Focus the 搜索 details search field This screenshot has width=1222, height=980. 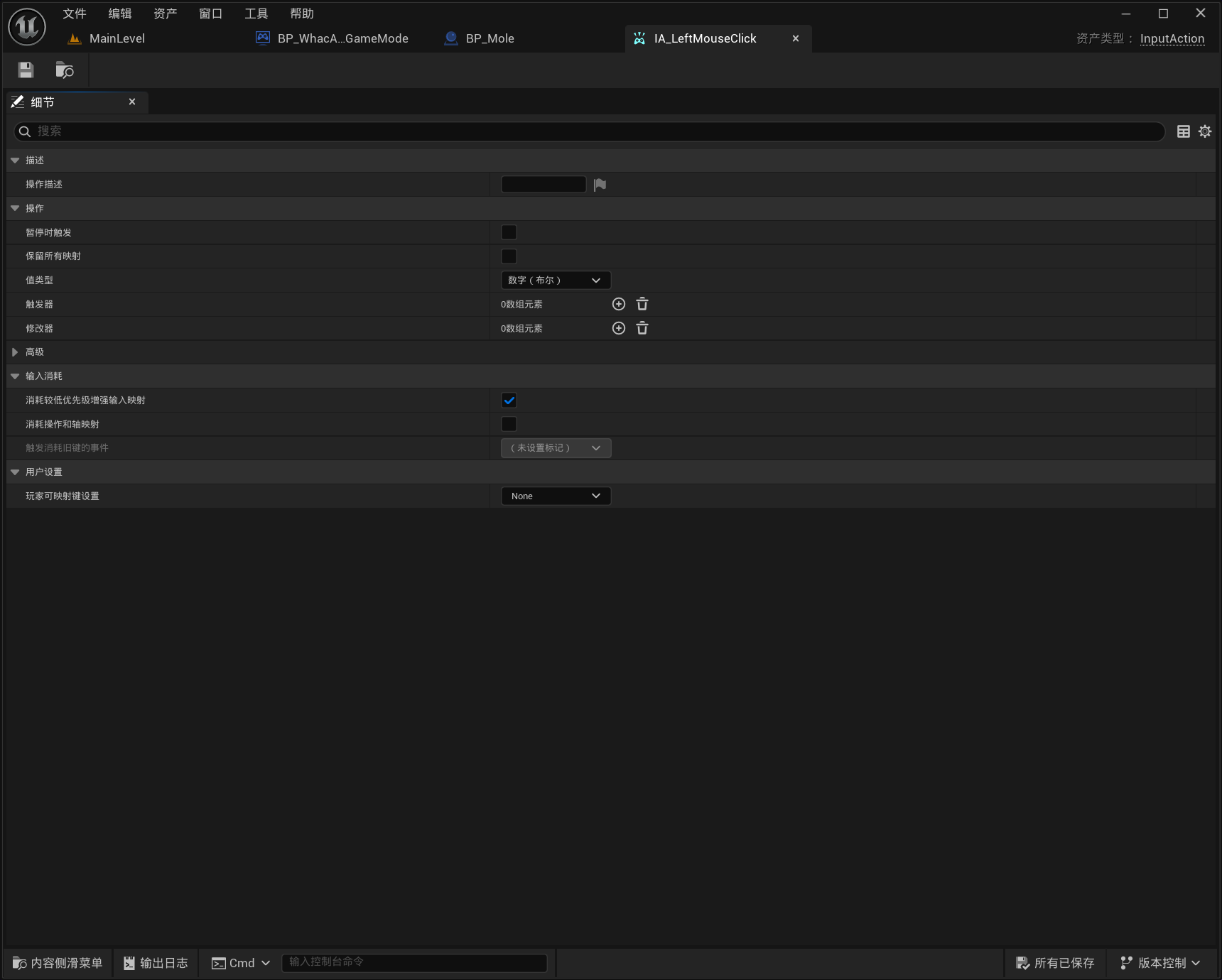pos(590,131)
